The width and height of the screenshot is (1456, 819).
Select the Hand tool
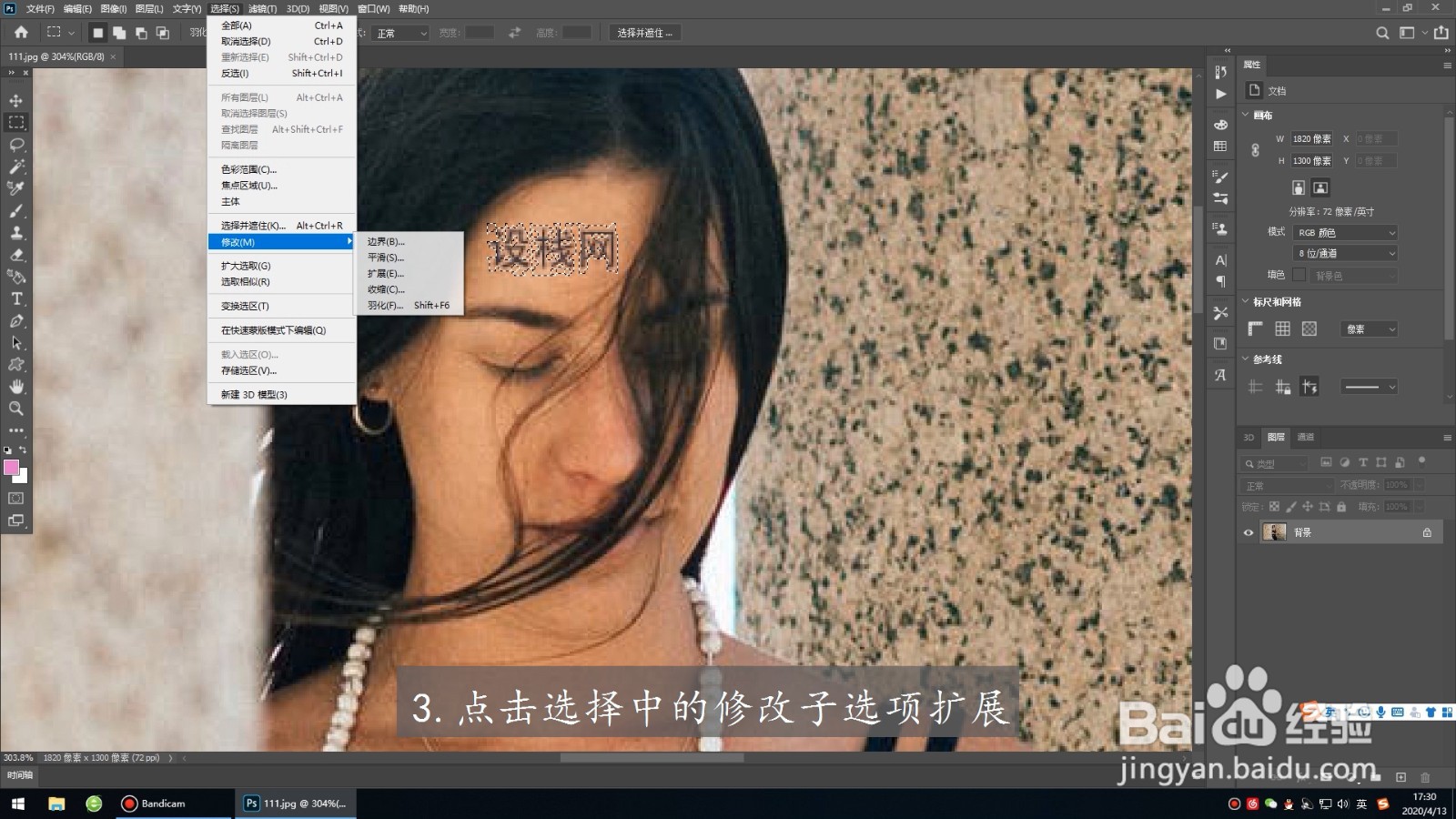[16, 387]
